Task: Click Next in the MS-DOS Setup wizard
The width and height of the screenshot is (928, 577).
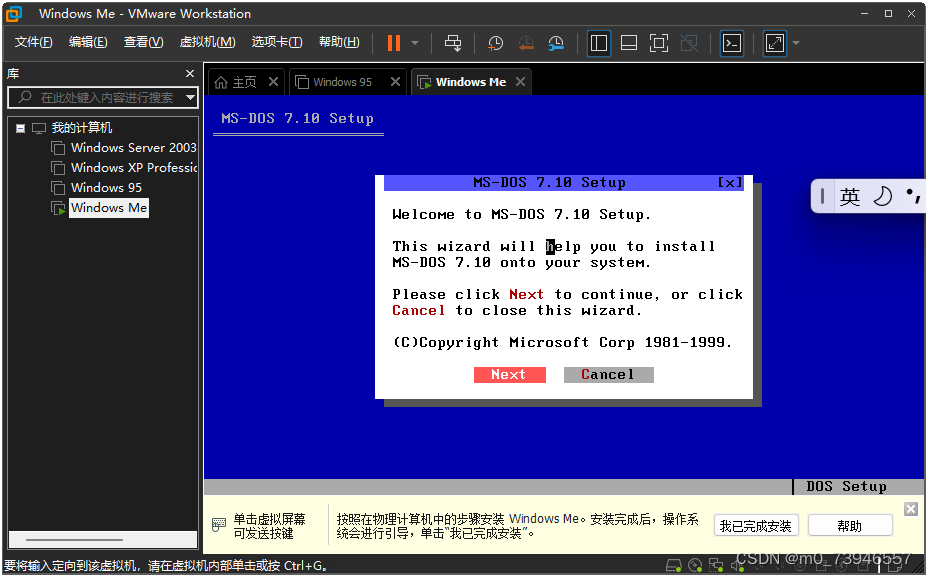Action: tap(510, 375)
